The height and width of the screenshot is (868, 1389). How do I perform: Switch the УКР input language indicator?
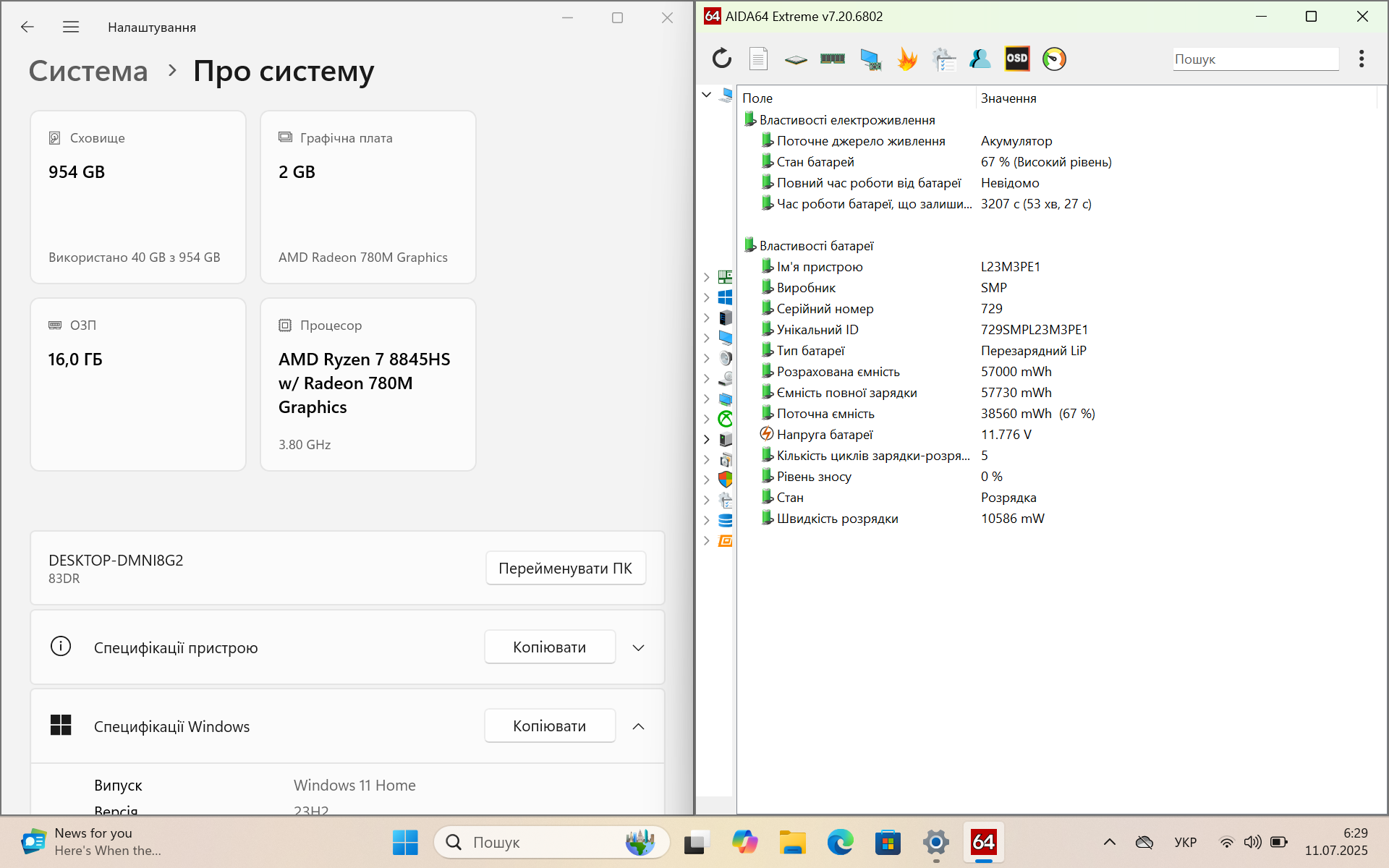coord(1185,842)
